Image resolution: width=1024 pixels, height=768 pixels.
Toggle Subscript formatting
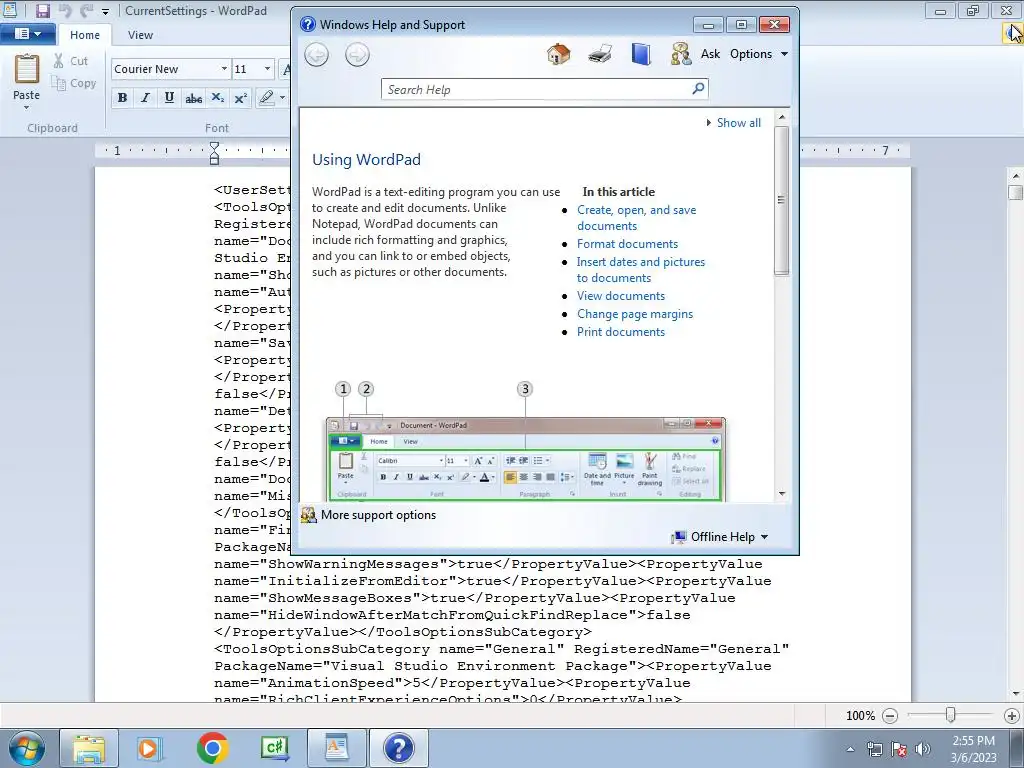(x=217, y=98)
